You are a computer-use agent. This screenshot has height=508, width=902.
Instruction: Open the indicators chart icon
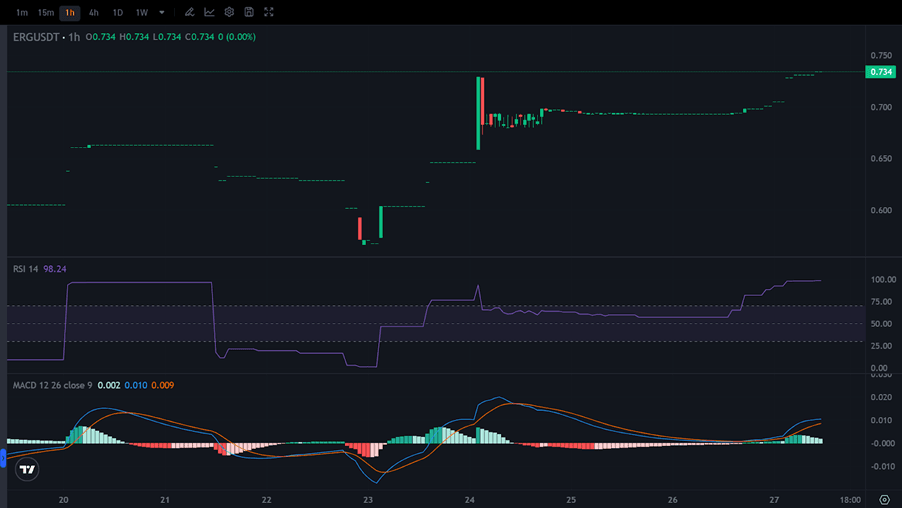click(x=209, y=12)
